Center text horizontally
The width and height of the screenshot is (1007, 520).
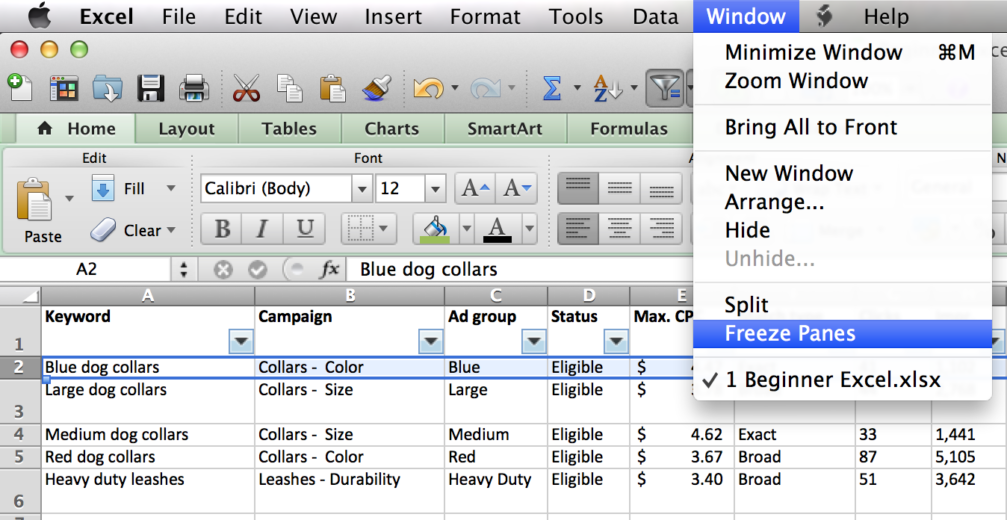(620, 229)
